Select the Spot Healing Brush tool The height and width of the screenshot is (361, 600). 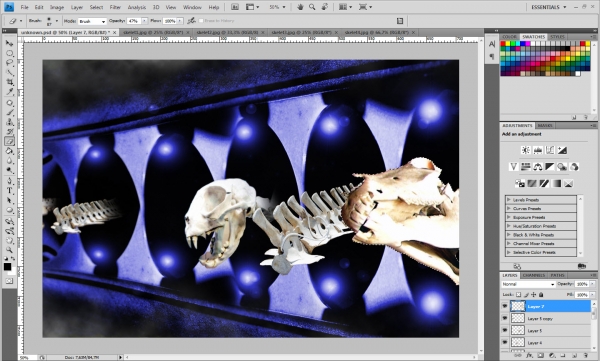tap(9, 103)
